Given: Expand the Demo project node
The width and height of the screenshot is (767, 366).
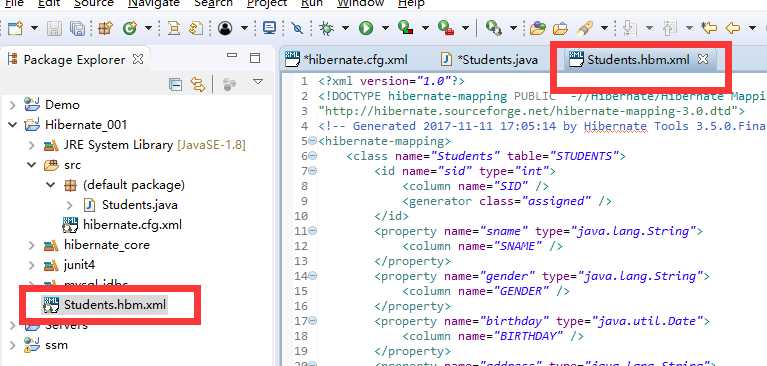Looking at the screenshot, I should [13, 104].
